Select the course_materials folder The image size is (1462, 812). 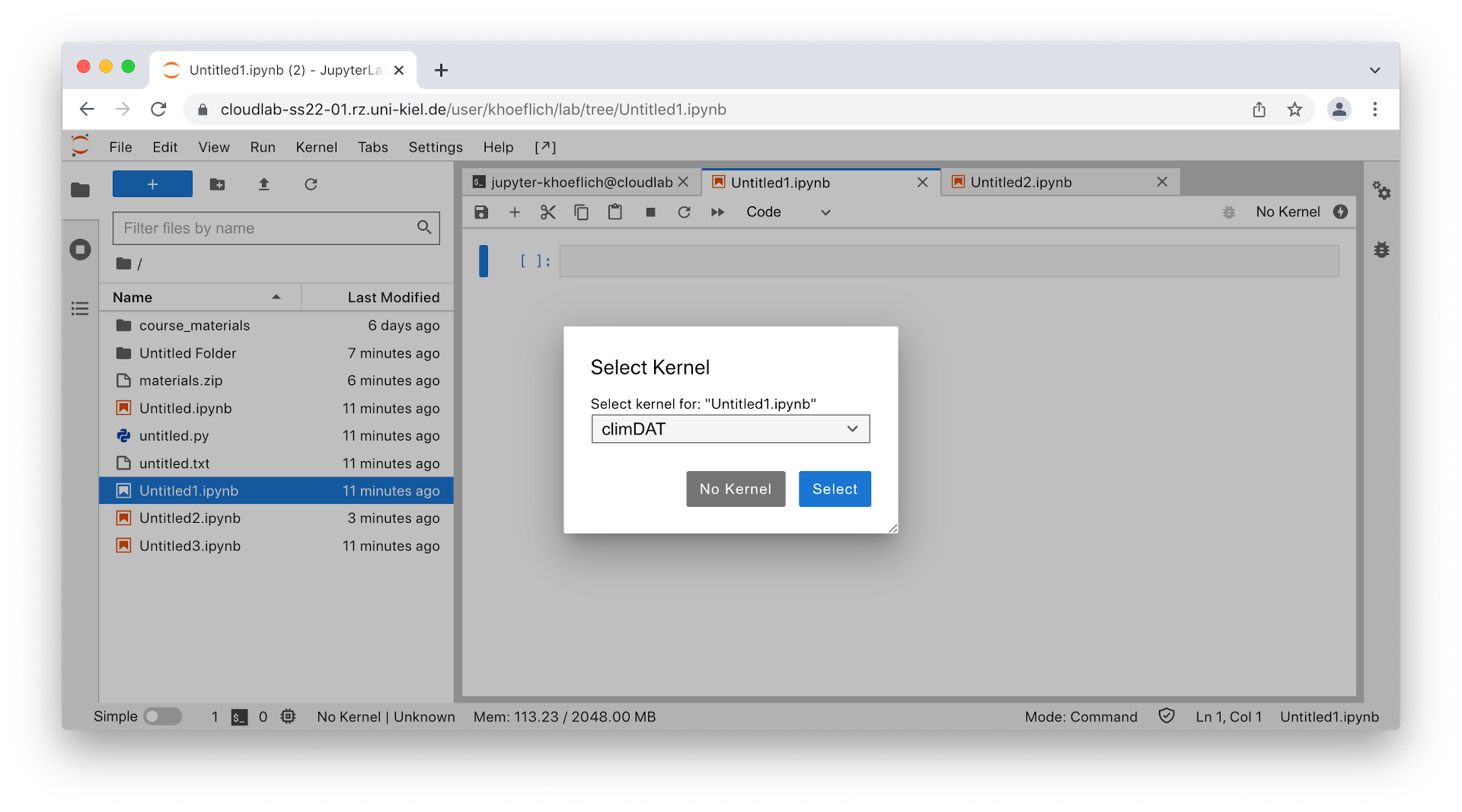[194, 326]
